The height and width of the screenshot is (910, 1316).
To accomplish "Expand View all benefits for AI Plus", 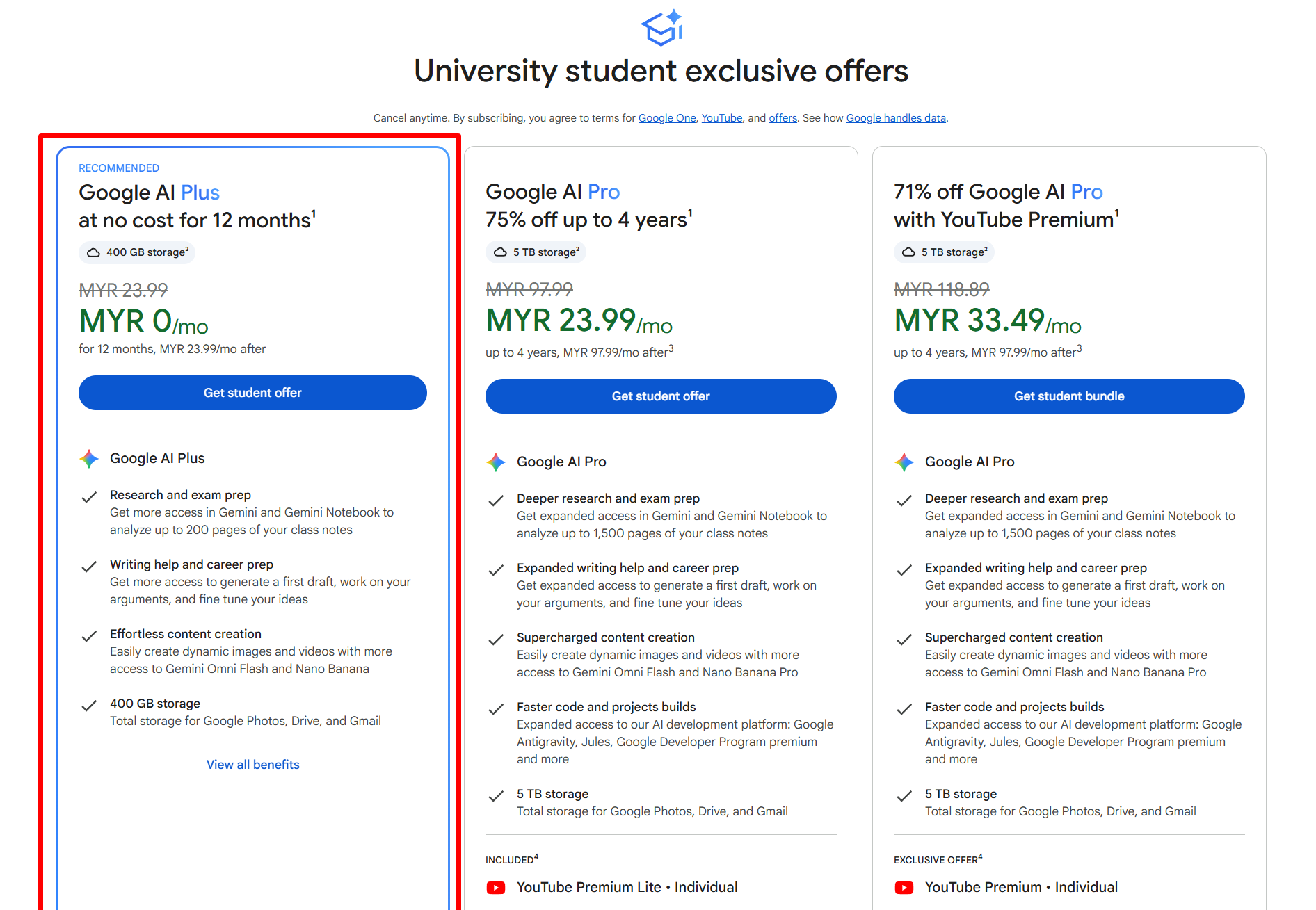I will point(252,765).
